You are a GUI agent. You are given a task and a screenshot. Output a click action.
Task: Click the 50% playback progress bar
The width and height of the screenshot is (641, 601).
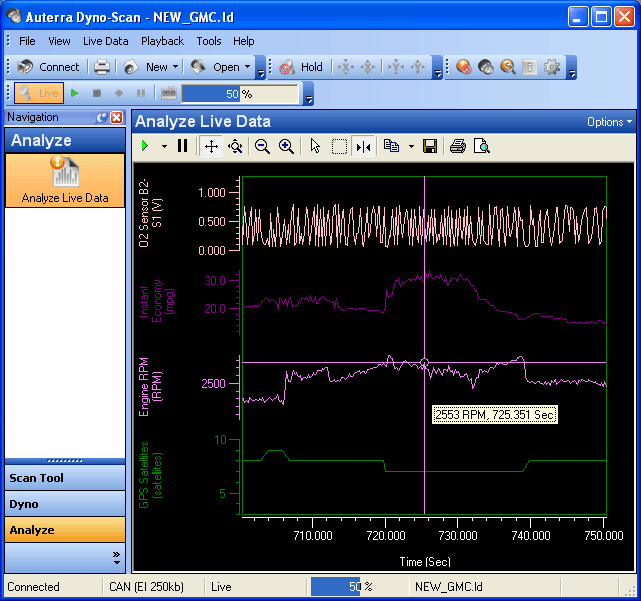[240, 94]
